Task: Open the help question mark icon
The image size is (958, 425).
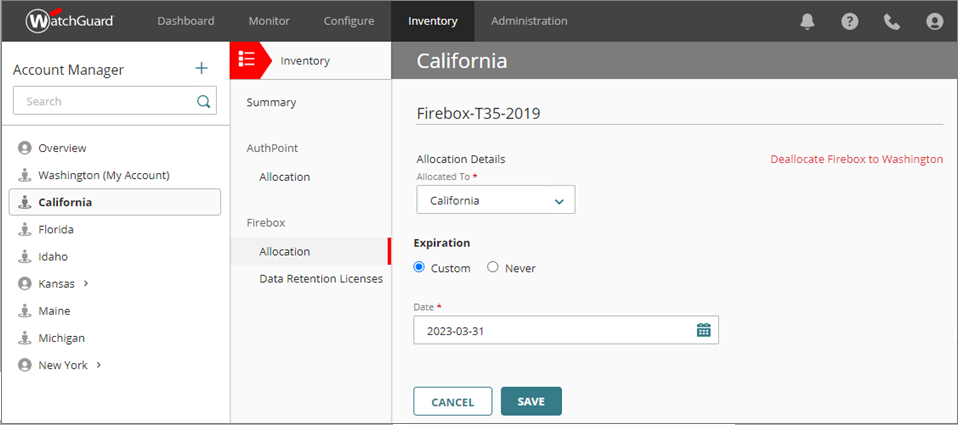Action: click(x=850, y=21)
